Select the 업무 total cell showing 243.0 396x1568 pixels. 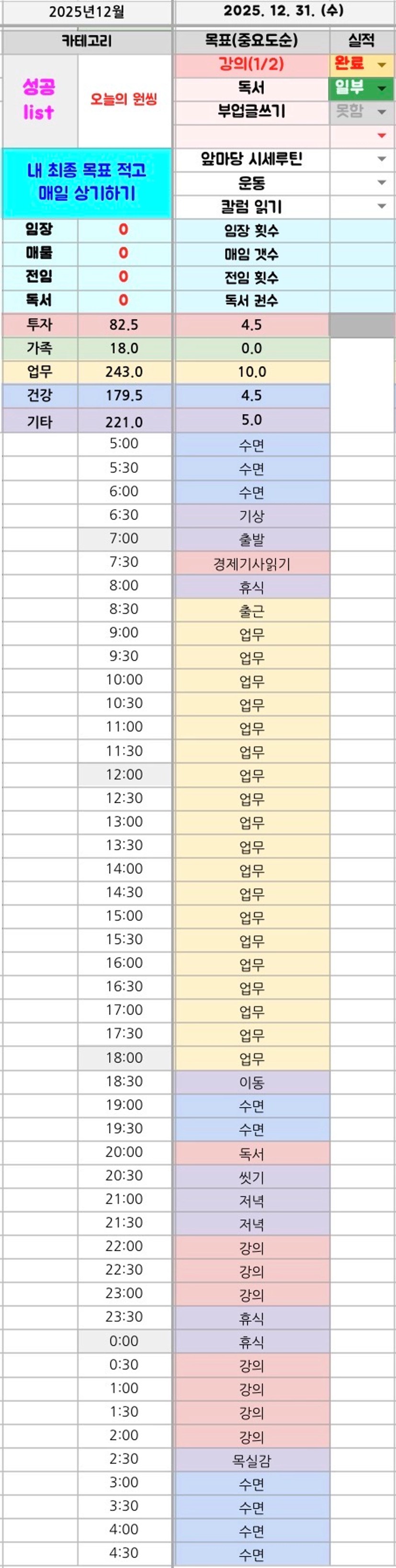click(124, 372)
